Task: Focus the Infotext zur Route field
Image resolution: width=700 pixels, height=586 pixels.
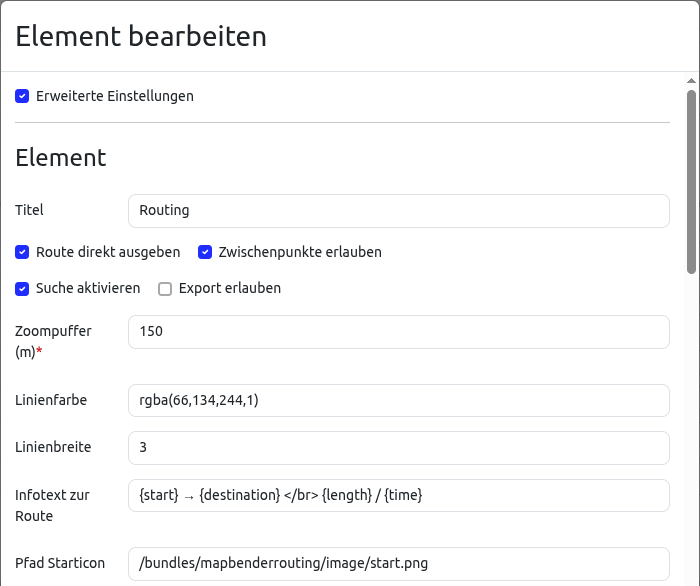Action: (x=398, y=495)
